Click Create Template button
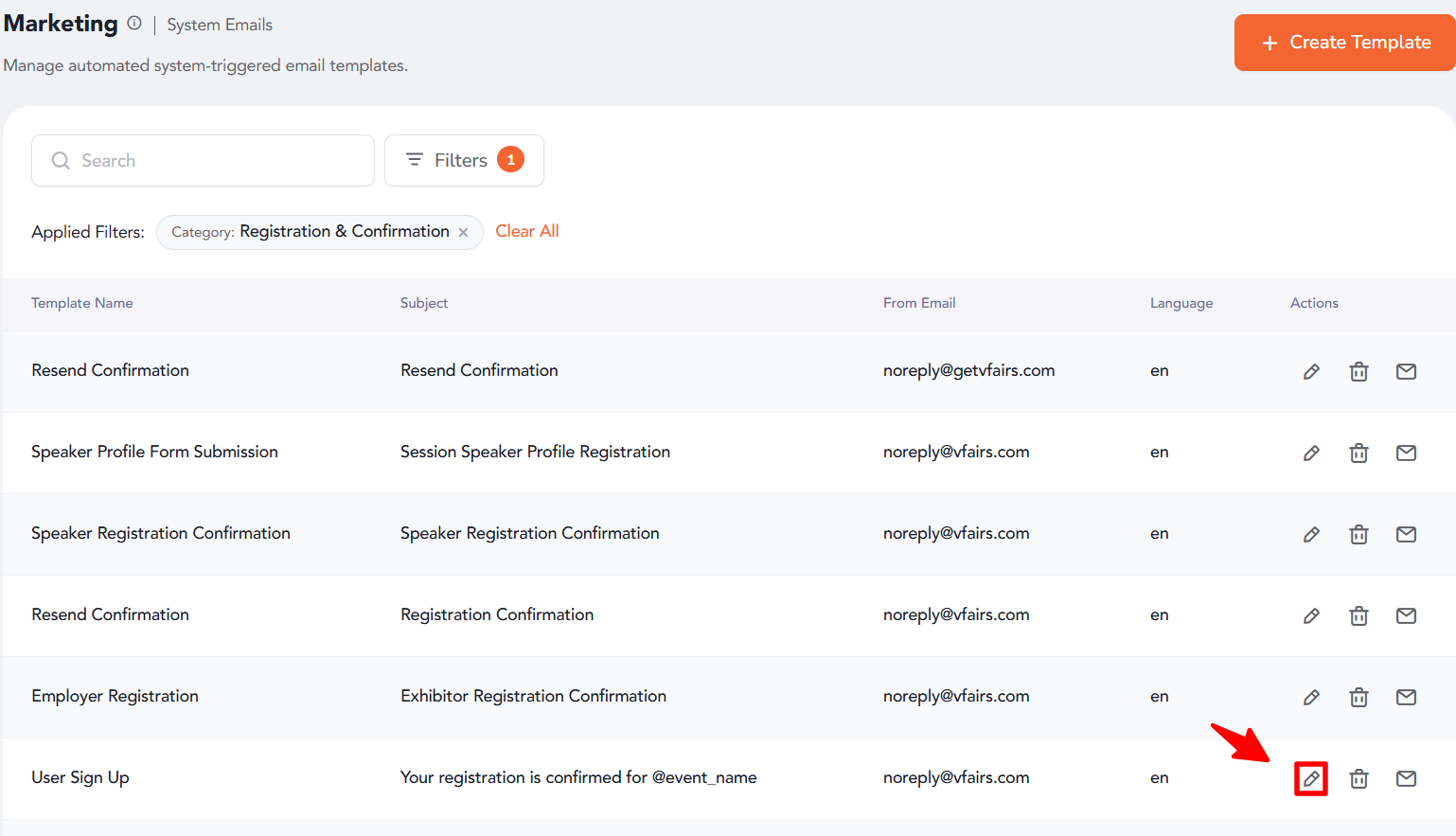 pyautogui.click(x=1344, y=43)
